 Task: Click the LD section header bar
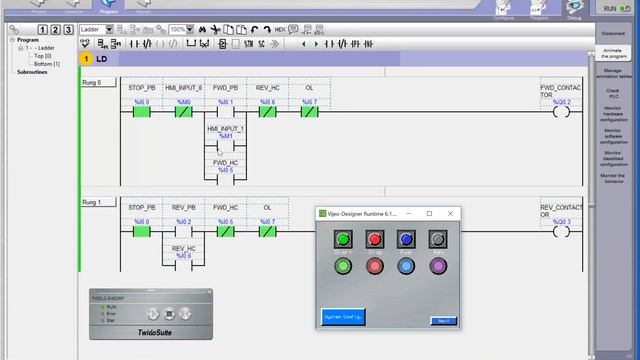coord(333,59)
